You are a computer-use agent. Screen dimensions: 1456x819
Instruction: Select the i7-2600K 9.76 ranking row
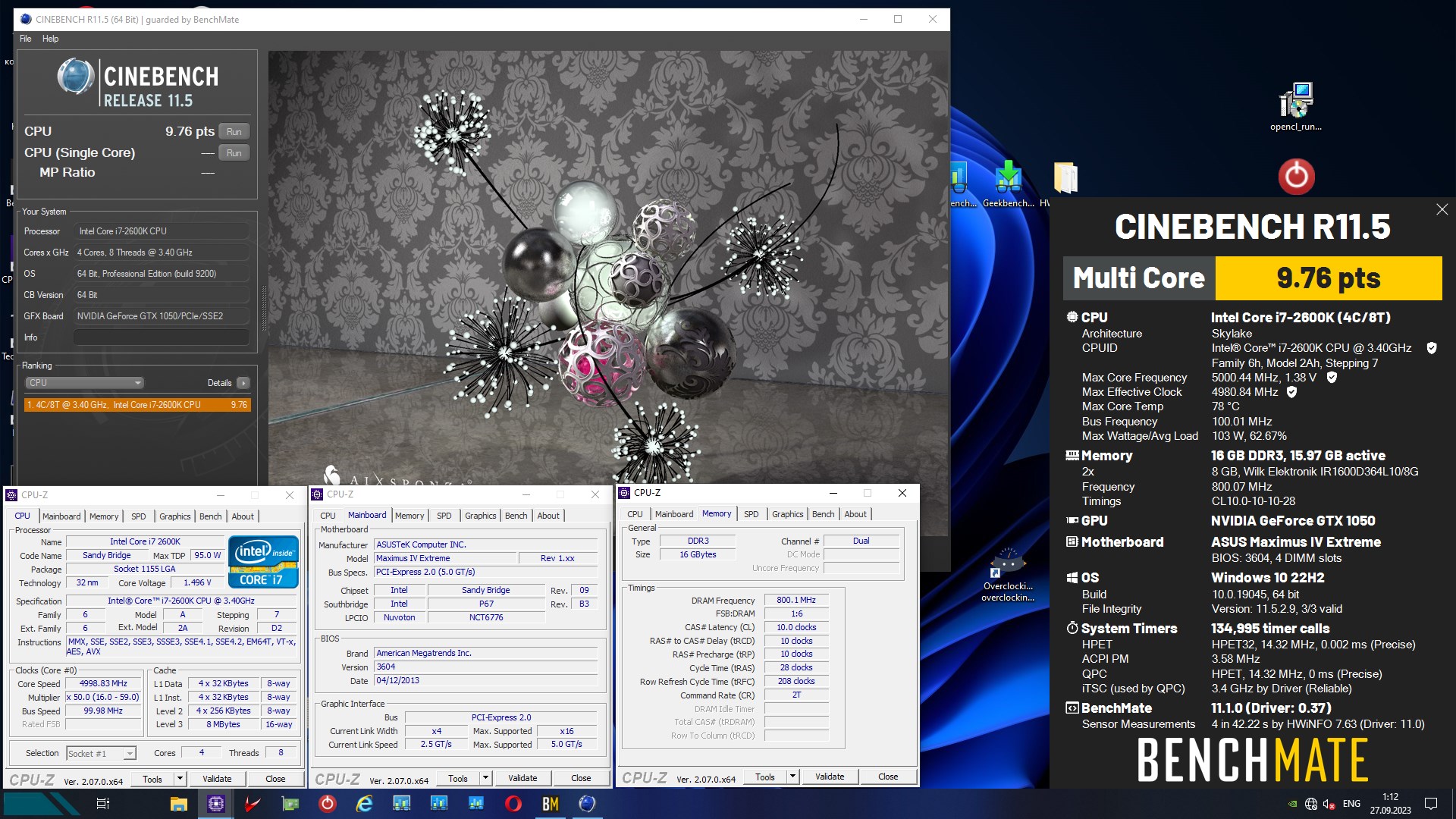137,405
